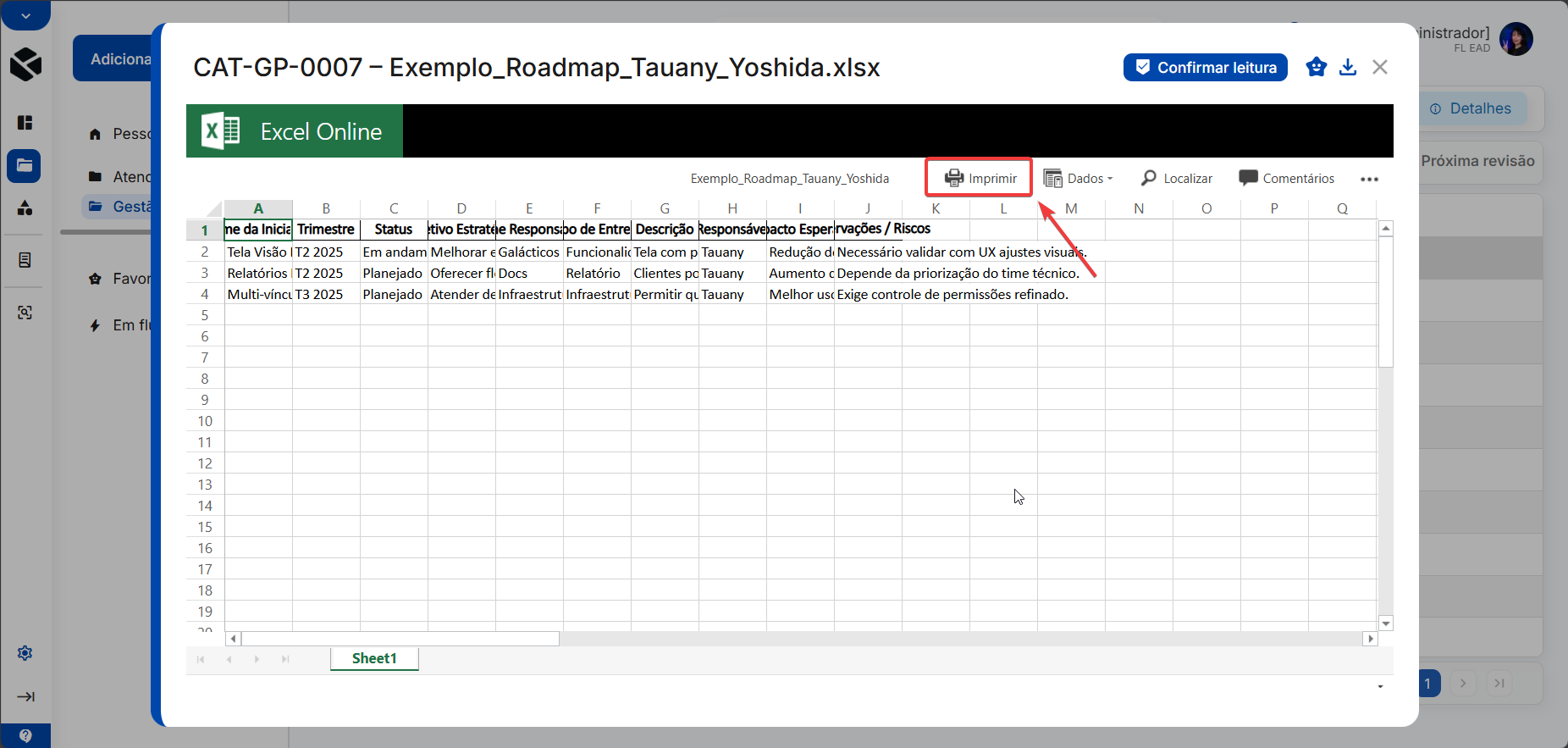The image size is (1568, 748).
Task: Click Localizar search tool
Action: (1177, 178)
